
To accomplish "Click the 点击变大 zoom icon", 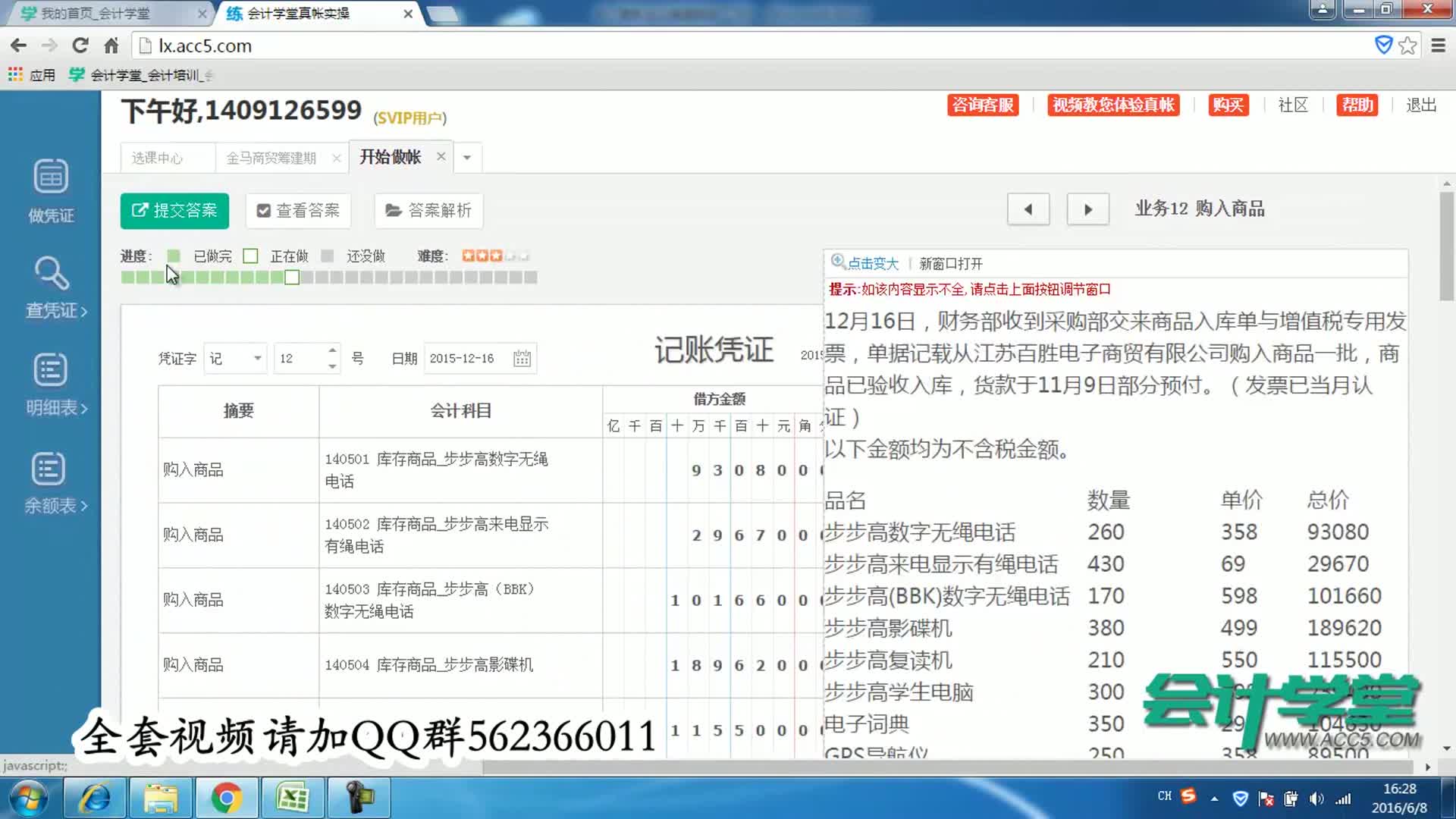I will 838,262.
